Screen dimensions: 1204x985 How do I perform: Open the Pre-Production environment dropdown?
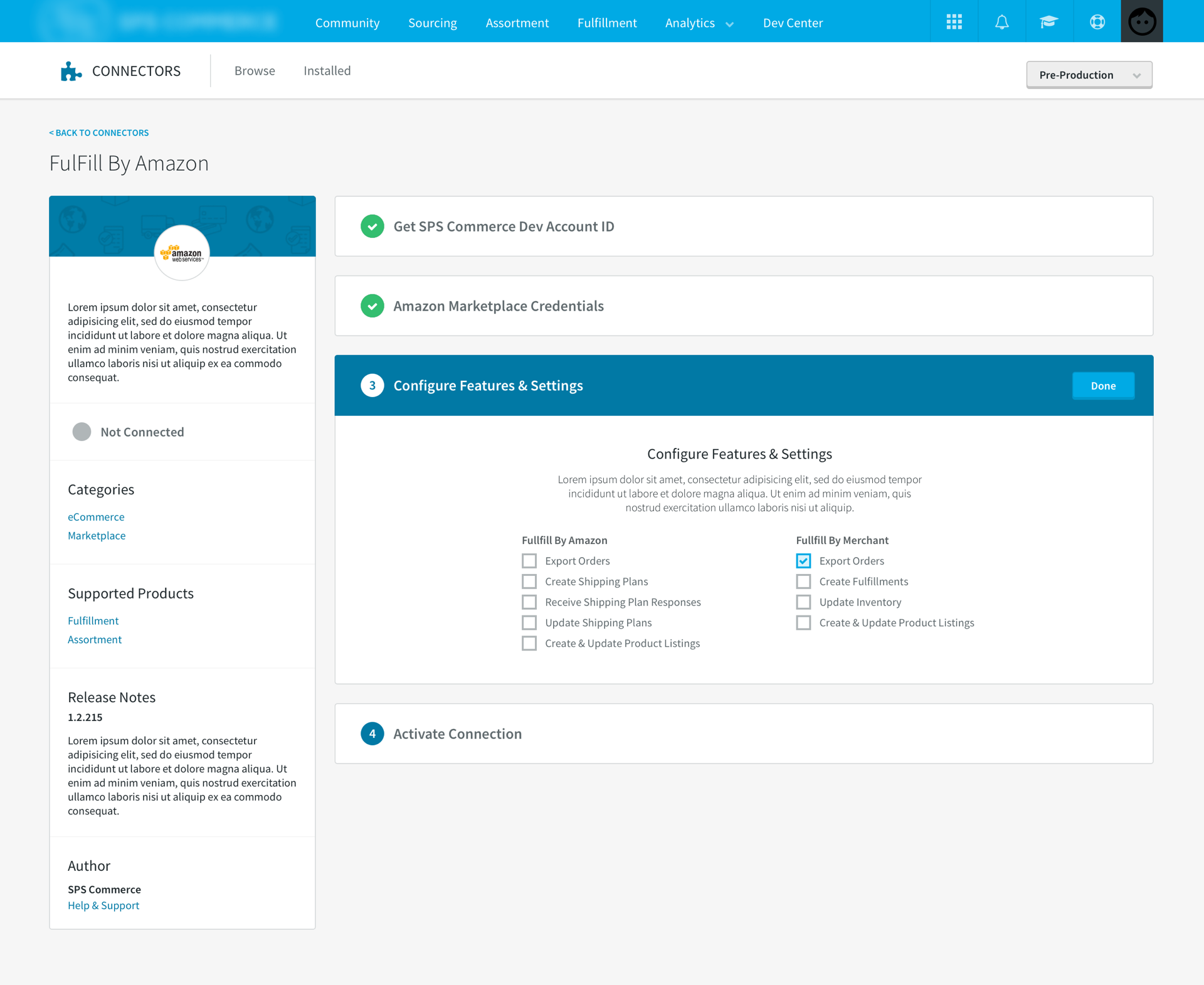(x=1089, y=75)
